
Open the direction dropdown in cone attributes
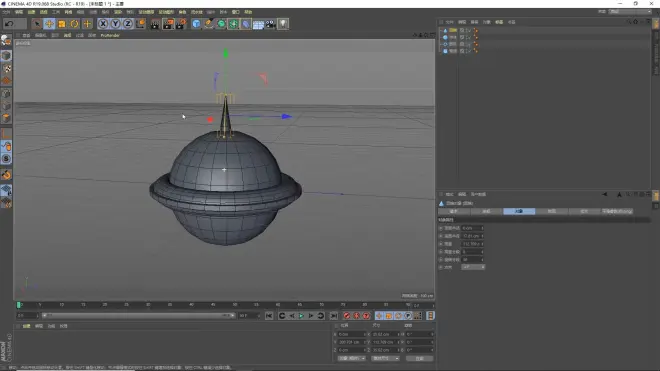[x=473, y=267]
